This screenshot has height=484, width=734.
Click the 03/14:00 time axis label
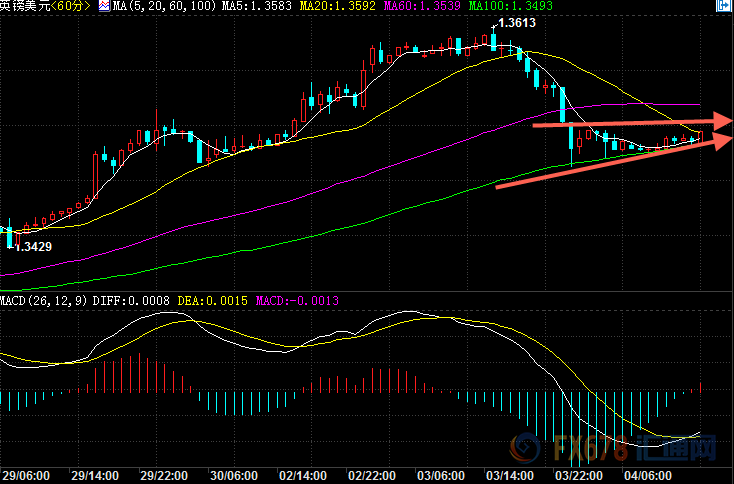(x=510, y=476)
